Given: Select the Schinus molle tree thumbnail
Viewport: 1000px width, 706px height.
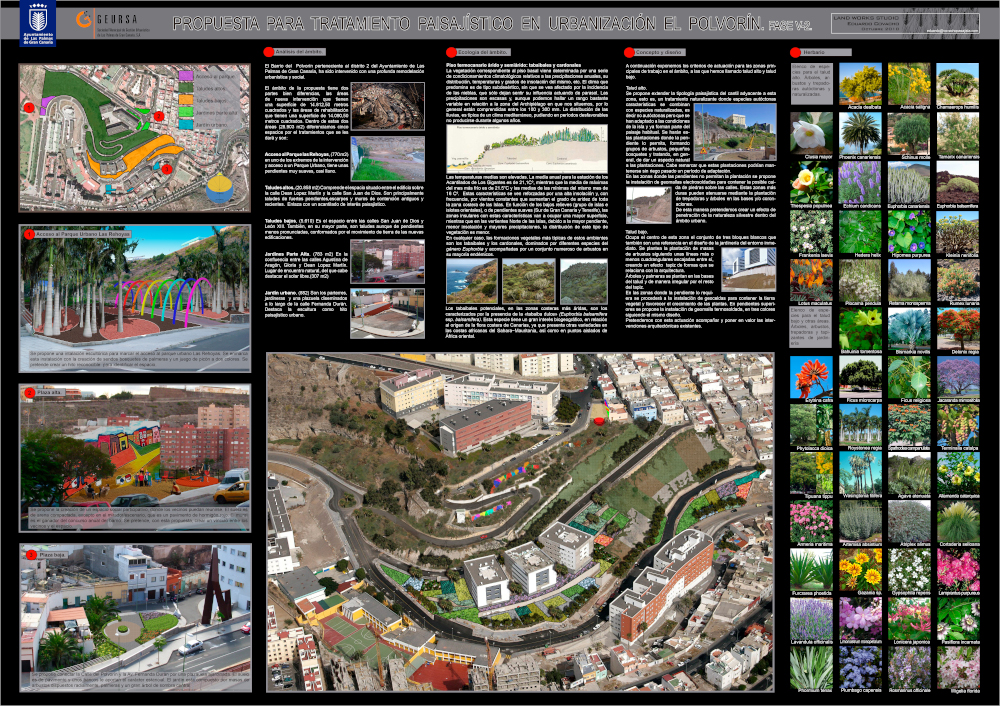Looking at the screenshot, I should tap(909, 133).
